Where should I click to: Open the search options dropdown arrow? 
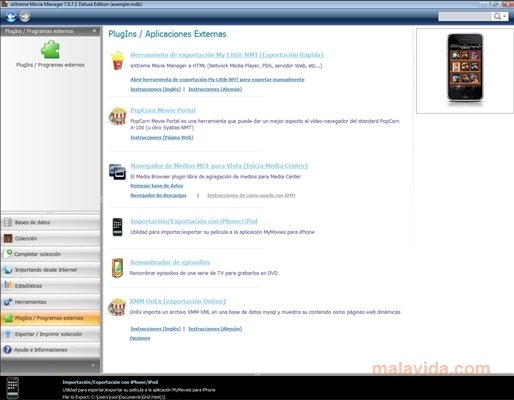coord(505,16)
